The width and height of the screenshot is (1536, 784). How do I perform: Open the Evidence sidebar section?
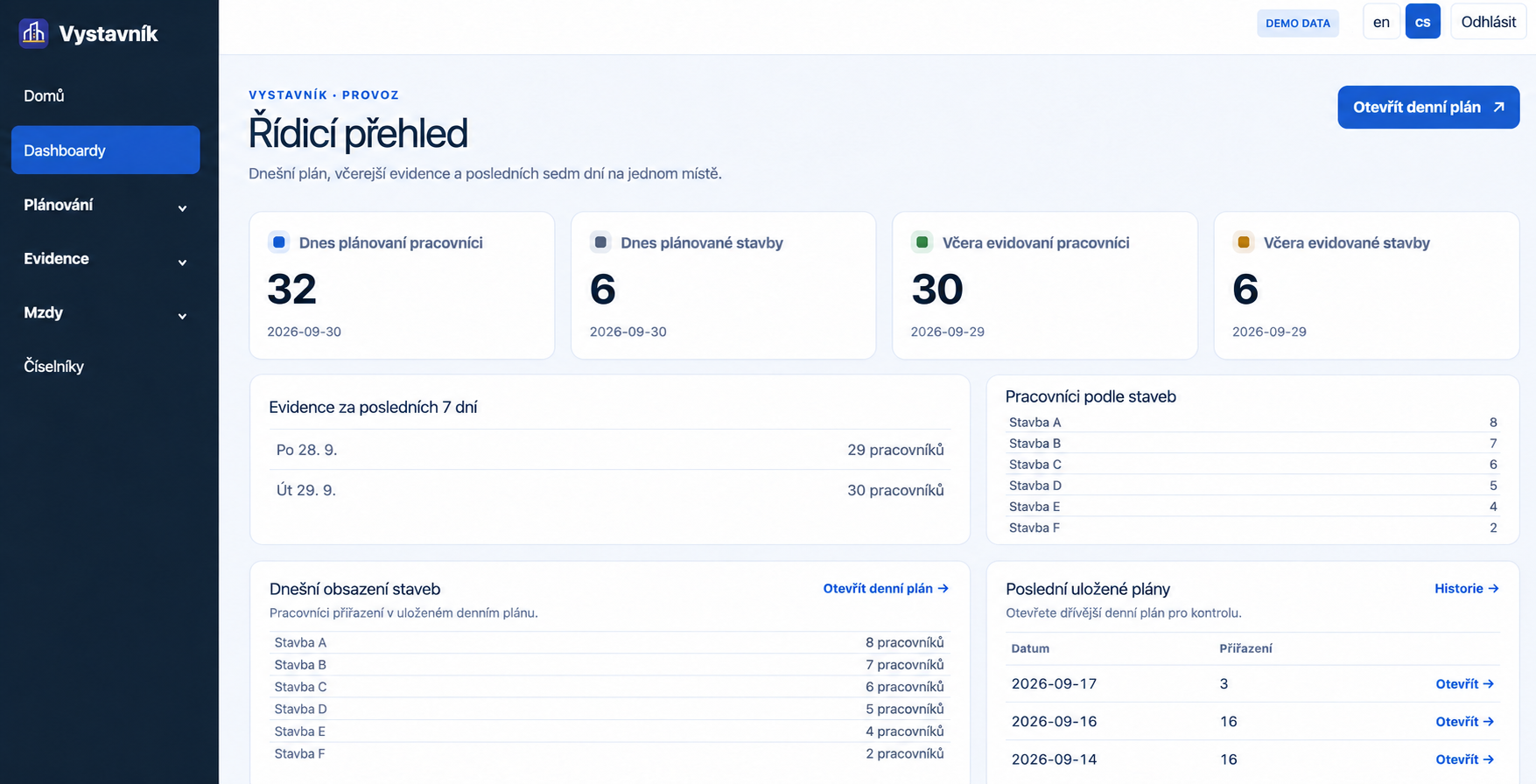[105, 259]
